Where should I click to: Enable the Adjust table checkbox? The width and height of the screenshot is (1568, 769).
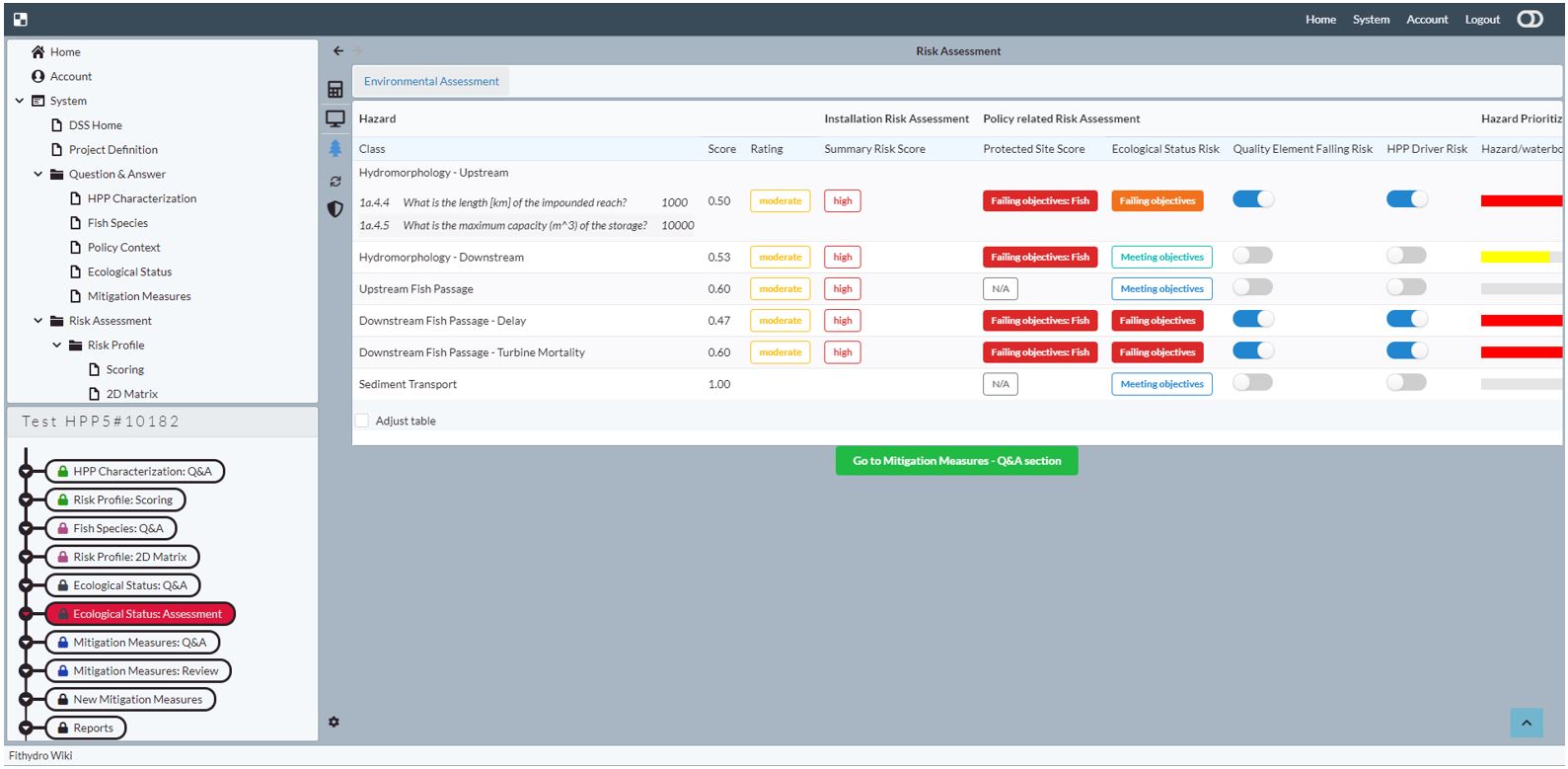tap(362, 422)
